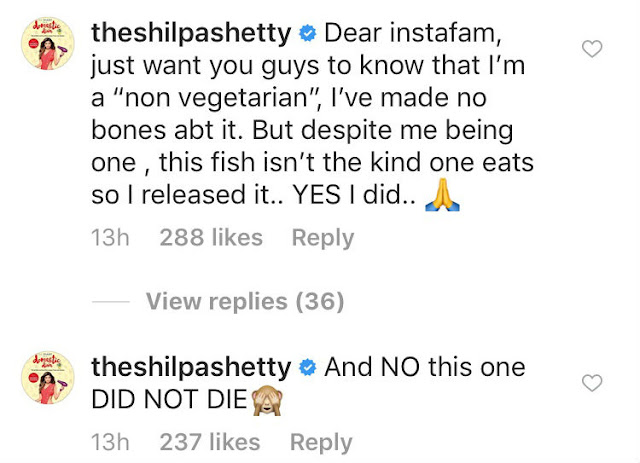Viewport: 640px width, 463px height.
Task: Reply to the "Dear instafam" comment
Action: click(322, 238)
